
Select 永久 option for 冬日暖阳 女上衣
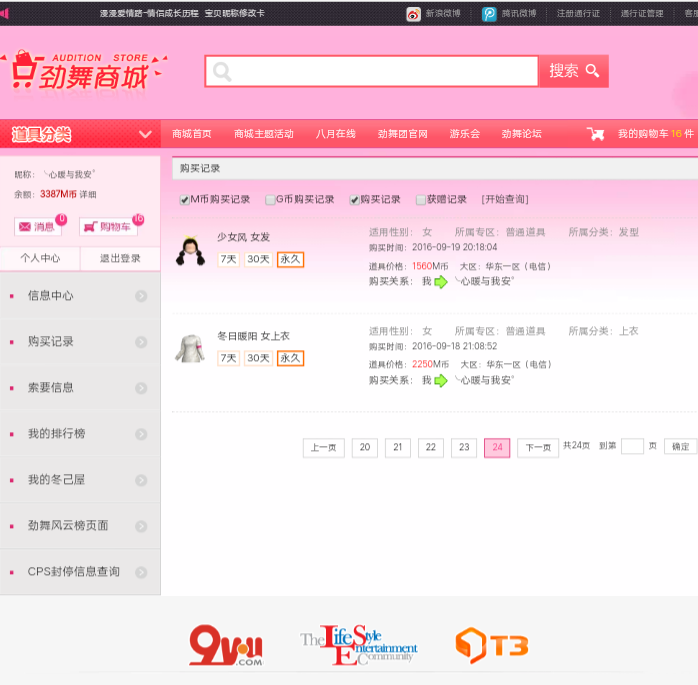pos(290,358)
